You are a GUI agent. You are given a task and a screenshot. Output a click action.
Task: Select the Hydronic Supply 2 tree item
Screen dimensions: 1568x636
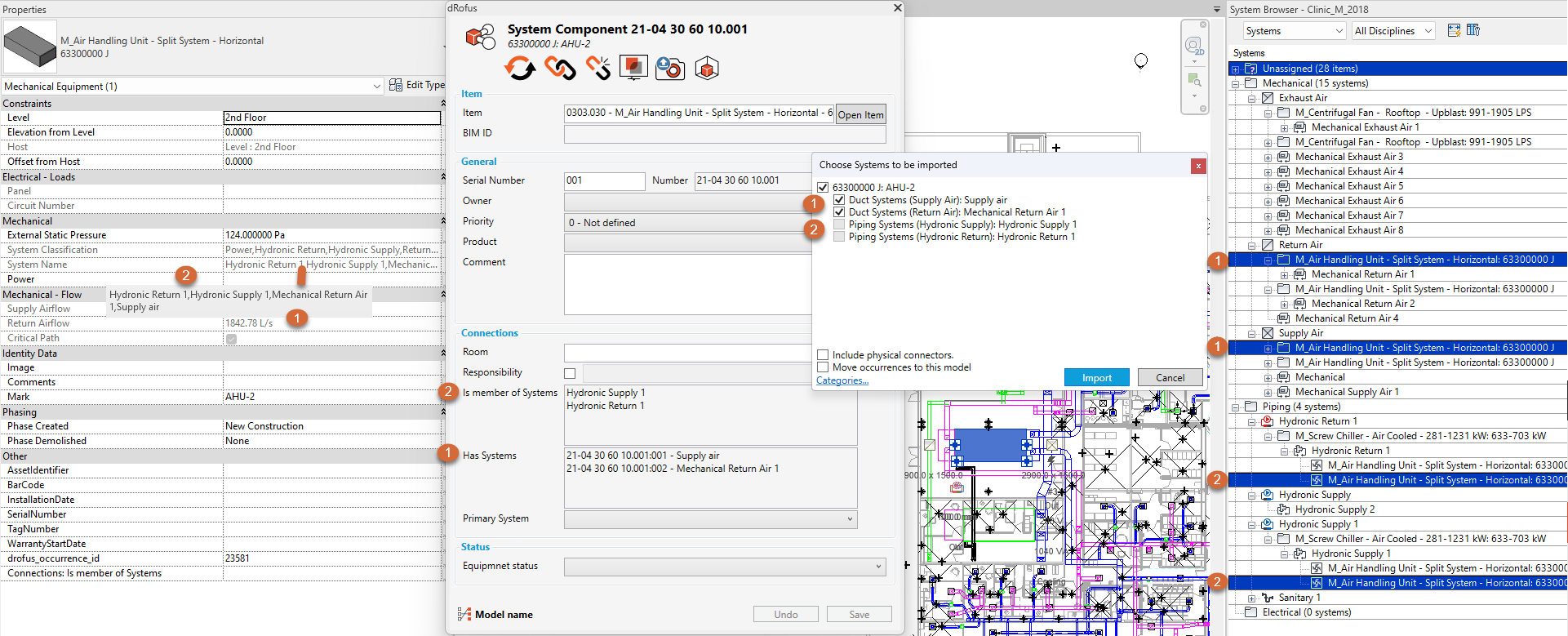click(x=1335, y=509)
